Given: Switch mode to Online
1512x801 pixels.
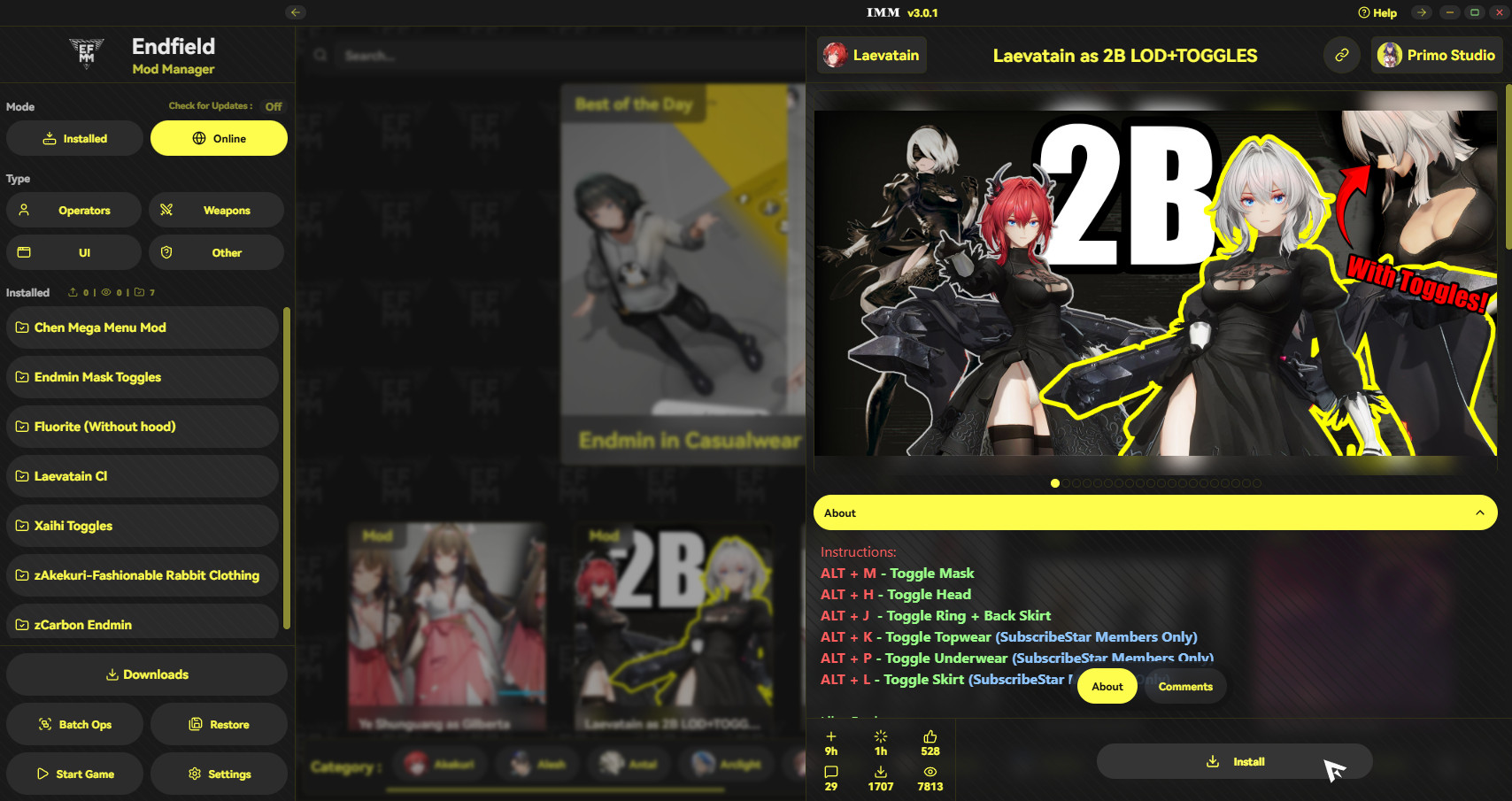Looking at the screenshot, I should 219,138.
